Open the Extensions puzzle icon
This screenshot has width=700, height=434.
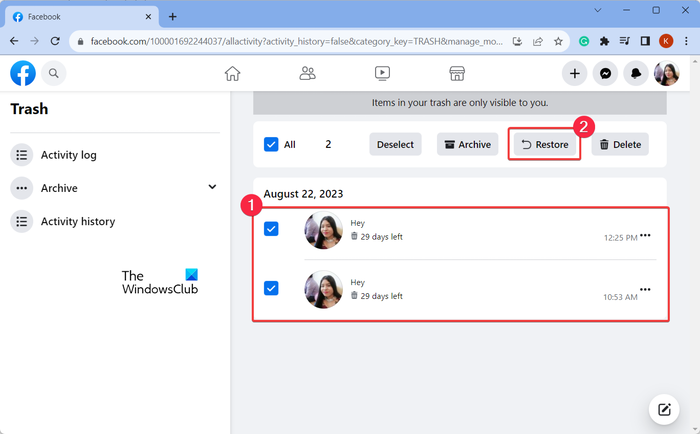[604, 41]
